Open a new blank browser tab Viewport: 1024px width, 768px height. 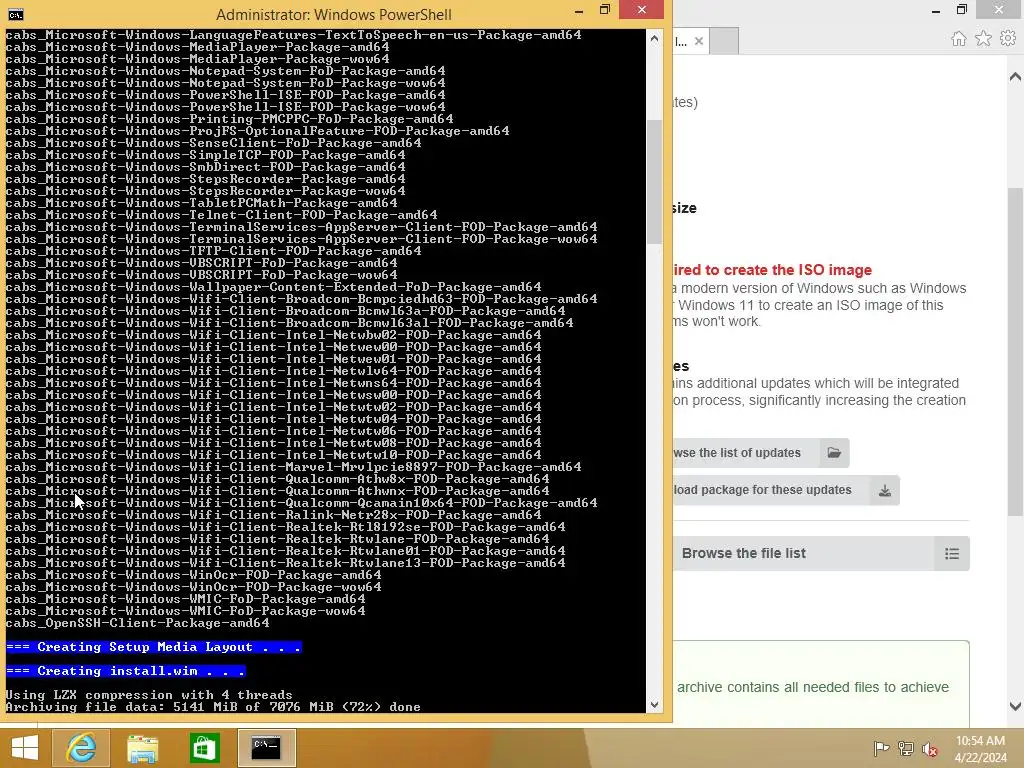(x=724, y=41)
